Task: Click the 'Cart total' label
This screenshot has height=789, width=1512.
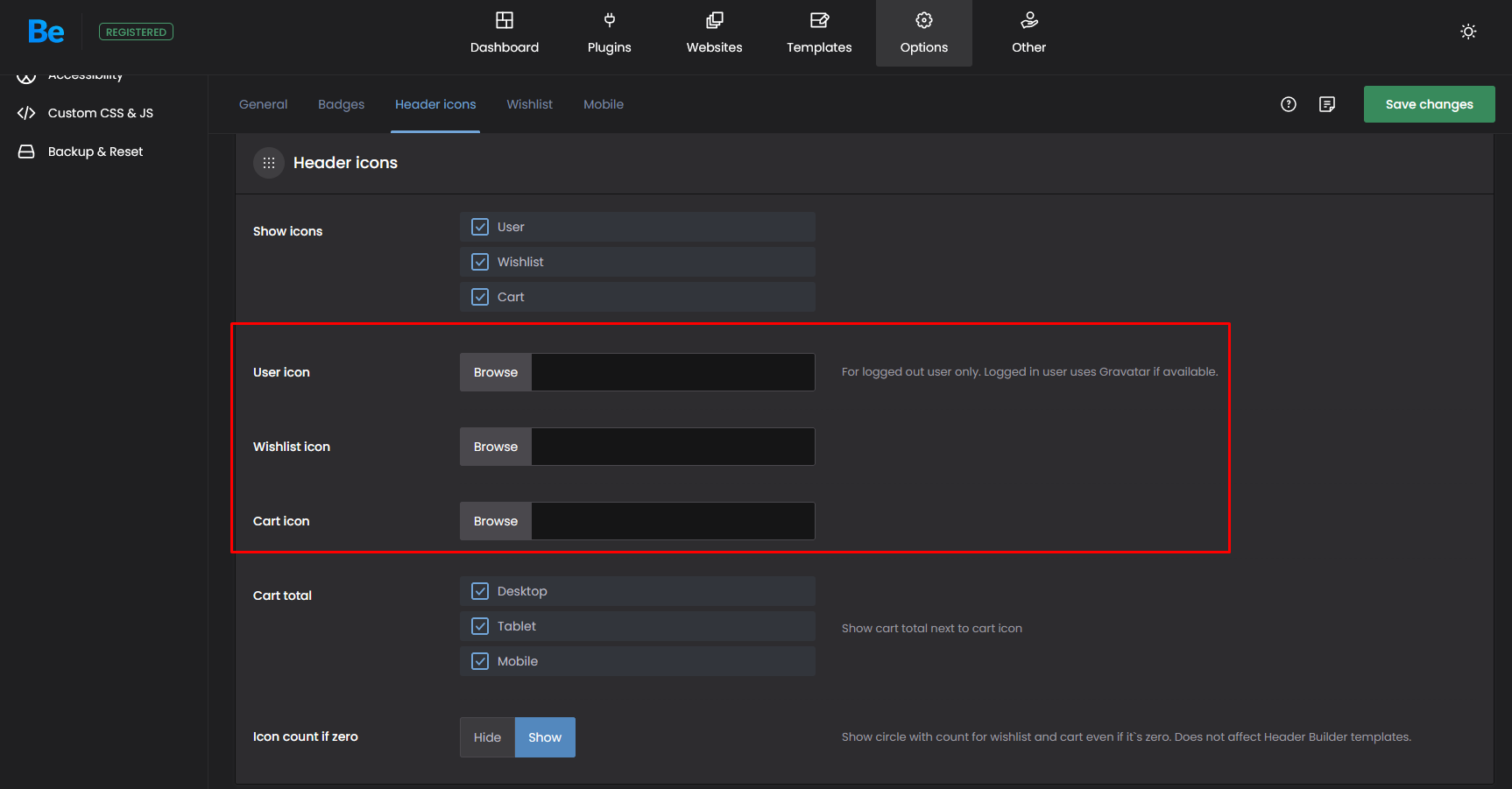Action: pos(282,595)
